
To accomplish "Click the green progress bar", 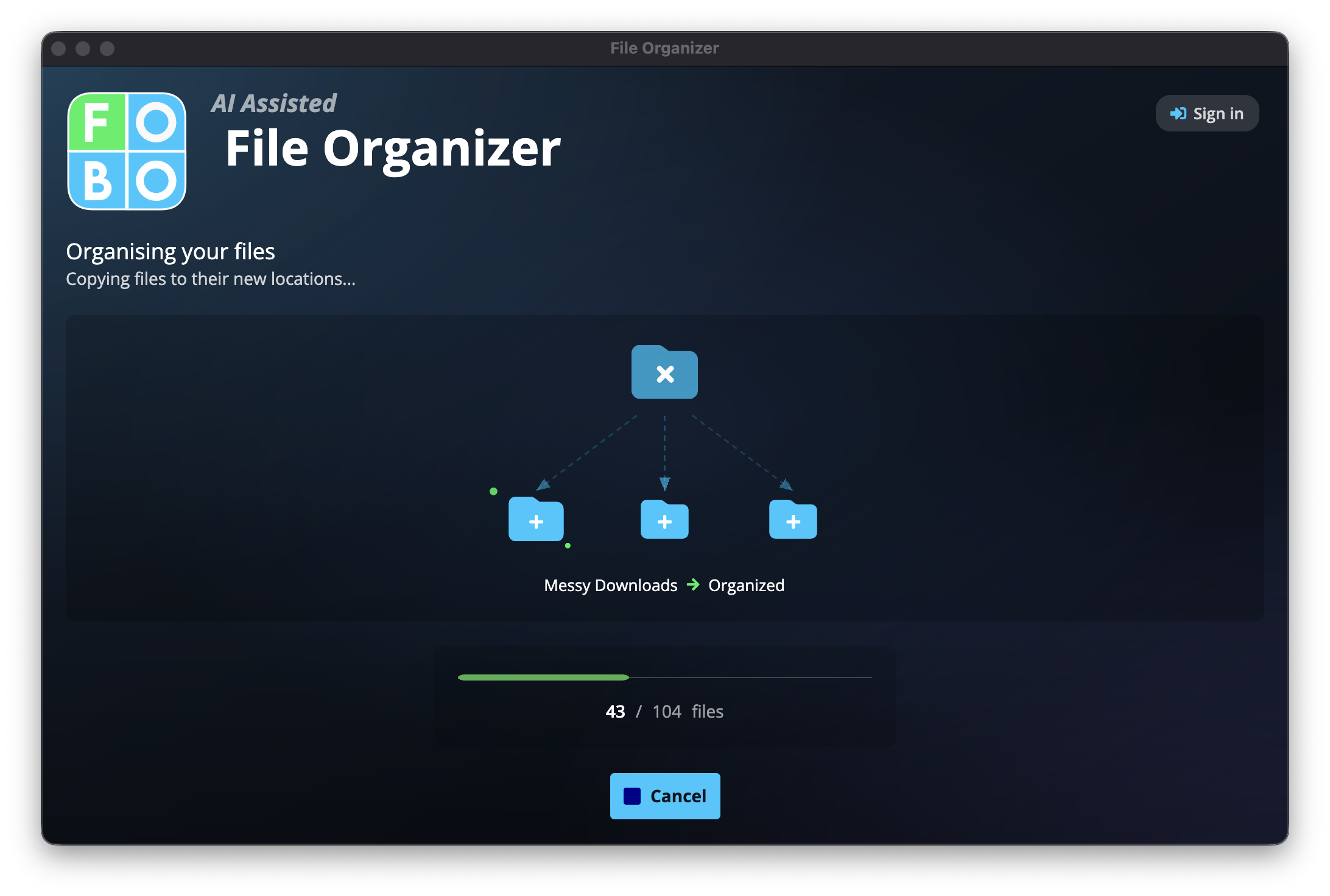I will pyautogui.click(x=542, y=677).
